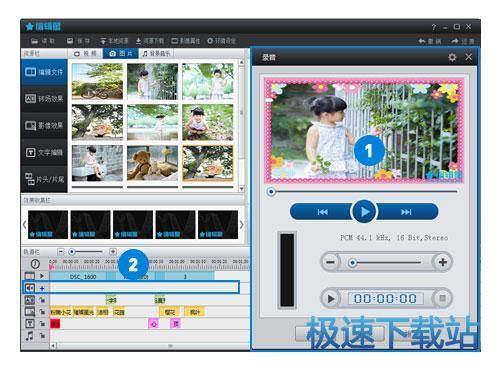Click skip to previous in preview controls
The width and height of the screenshot is (500, 370).
point(322,212)
